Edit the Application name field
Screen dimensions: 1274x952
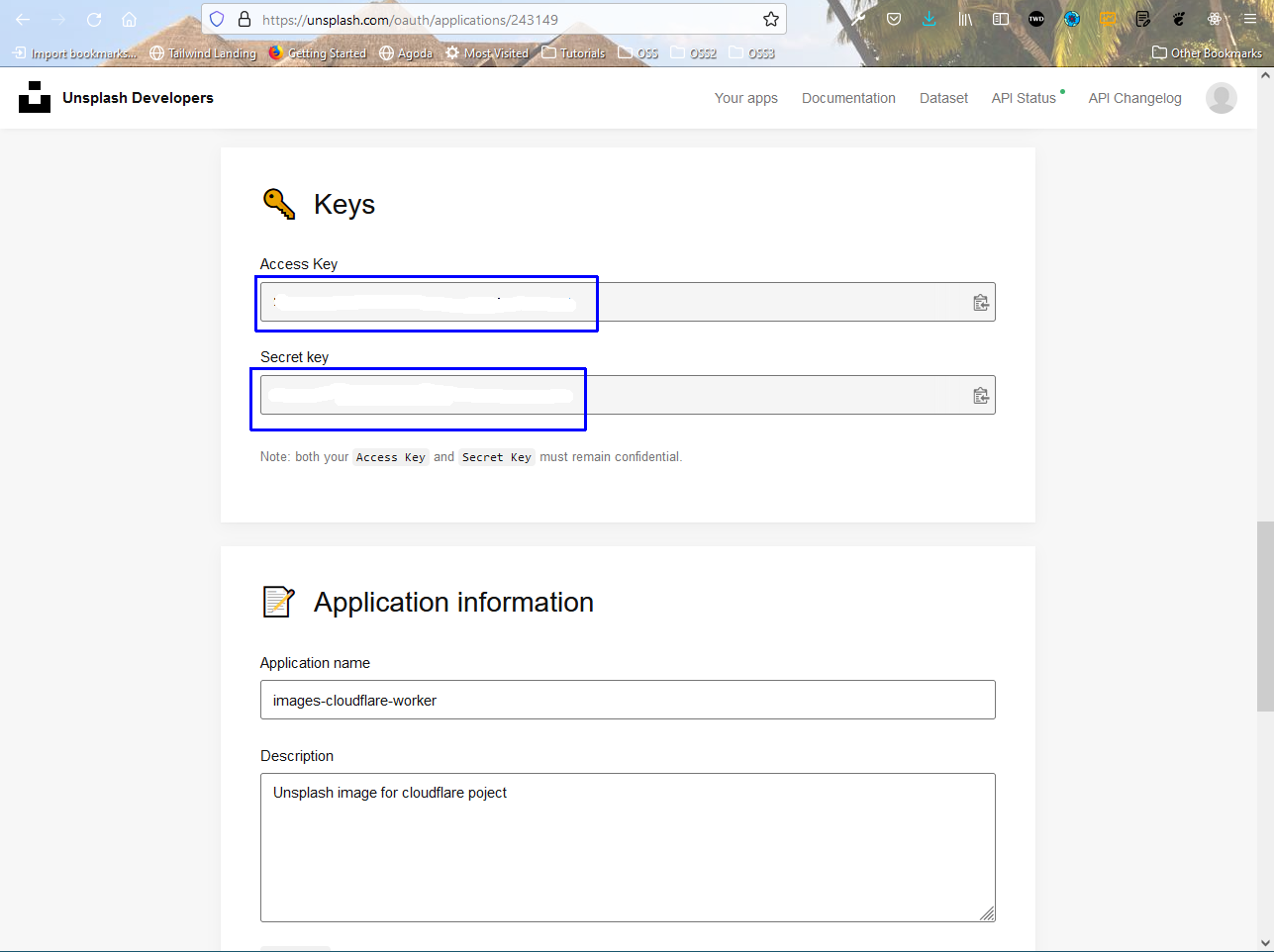[628, 700]
